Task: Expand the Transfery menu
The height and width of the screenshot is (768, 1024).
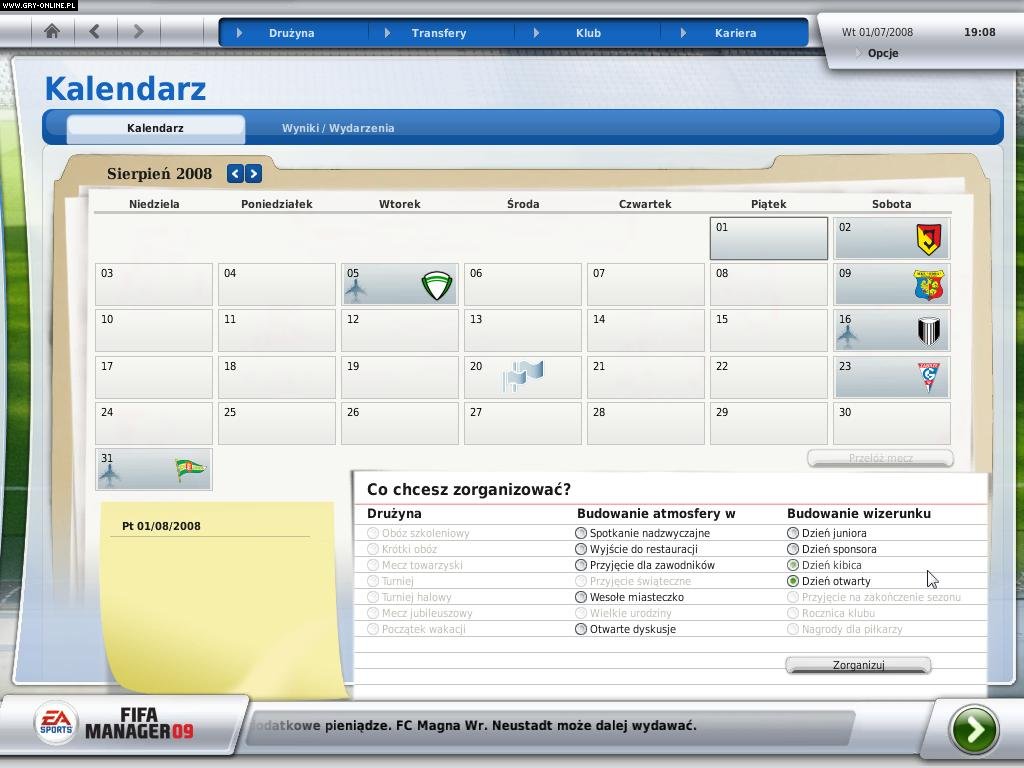Action: pos(438,33)
